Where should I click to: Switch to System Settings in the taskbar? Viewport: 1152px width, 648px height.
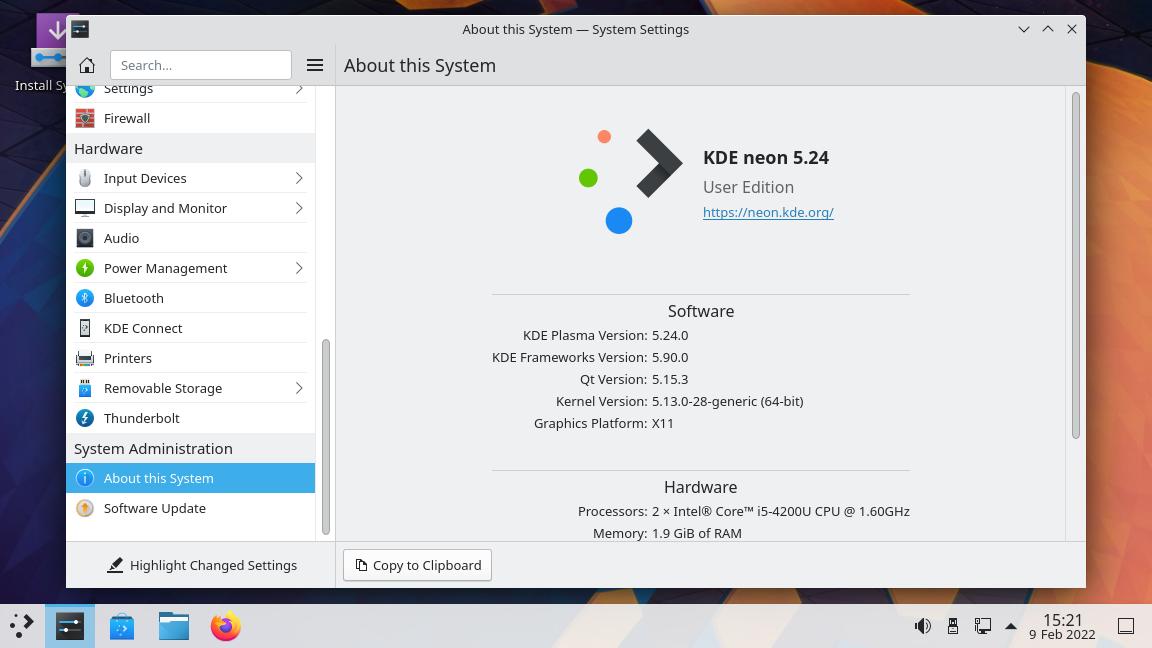(70, 626)
